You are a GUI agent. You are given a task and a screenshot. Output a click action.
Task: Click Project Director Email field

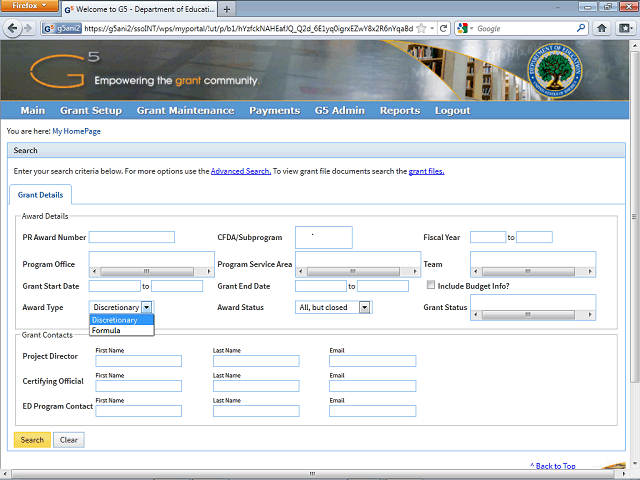point(373,361)
